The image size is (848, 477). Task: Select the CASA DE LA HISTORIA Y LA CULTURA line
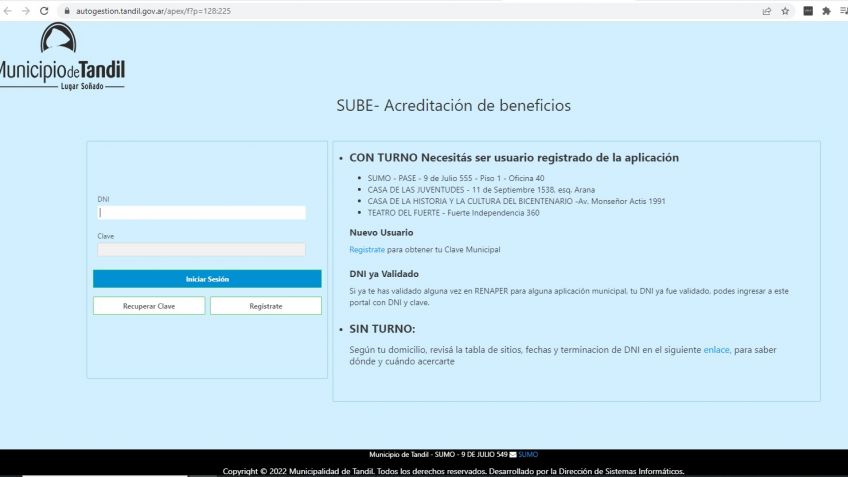click(x=516, y=201)
